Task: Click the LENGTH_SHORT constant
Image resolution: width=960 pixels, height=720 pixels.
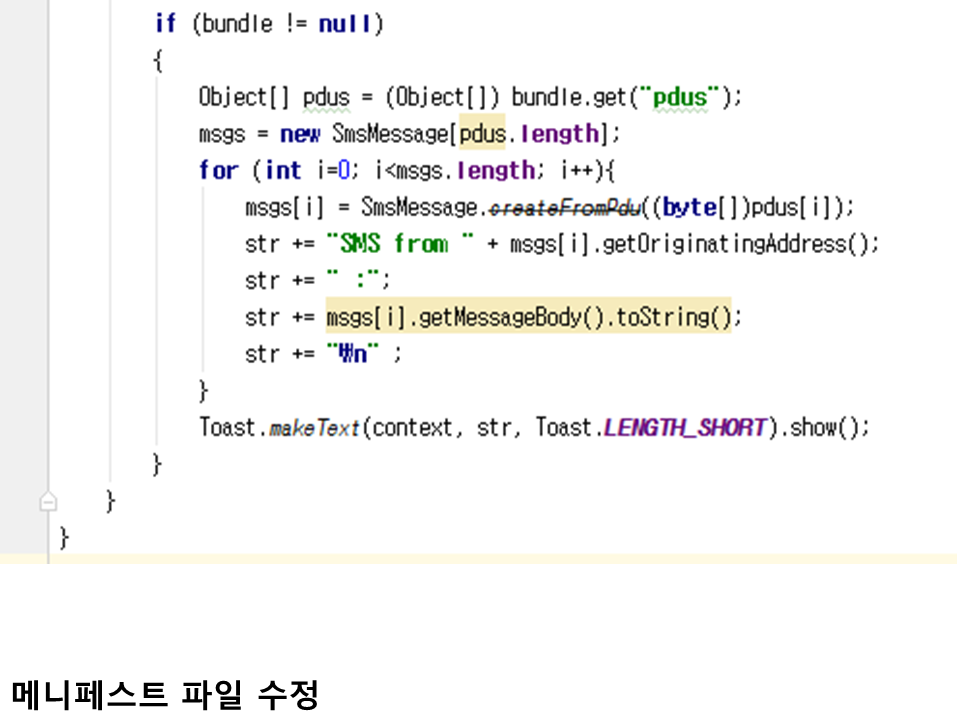Action: [x=685, y=428]
